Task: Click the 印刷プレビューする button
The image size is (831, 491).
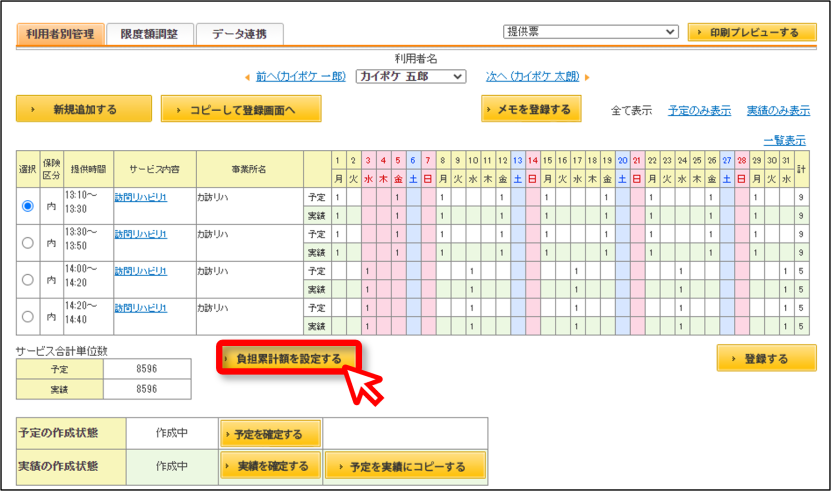Action: coord(752,32)
